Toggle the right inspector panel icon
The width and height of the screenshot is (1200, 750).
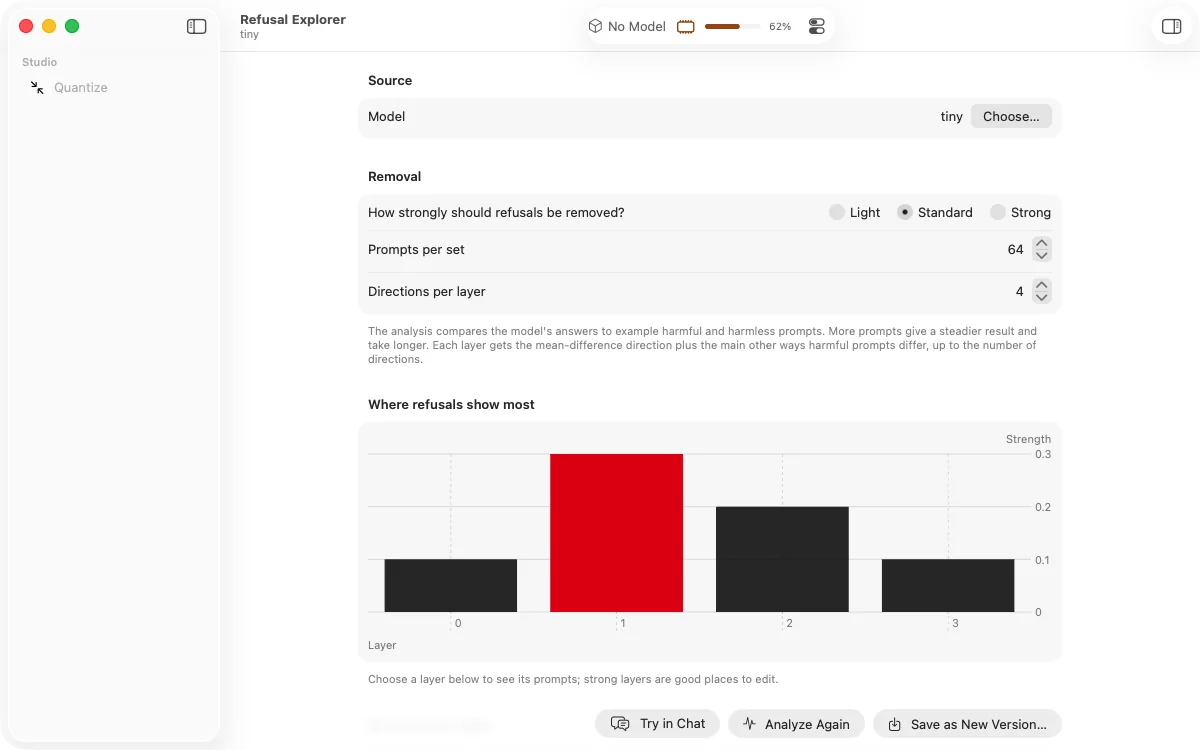click(x=1171, y=27)
